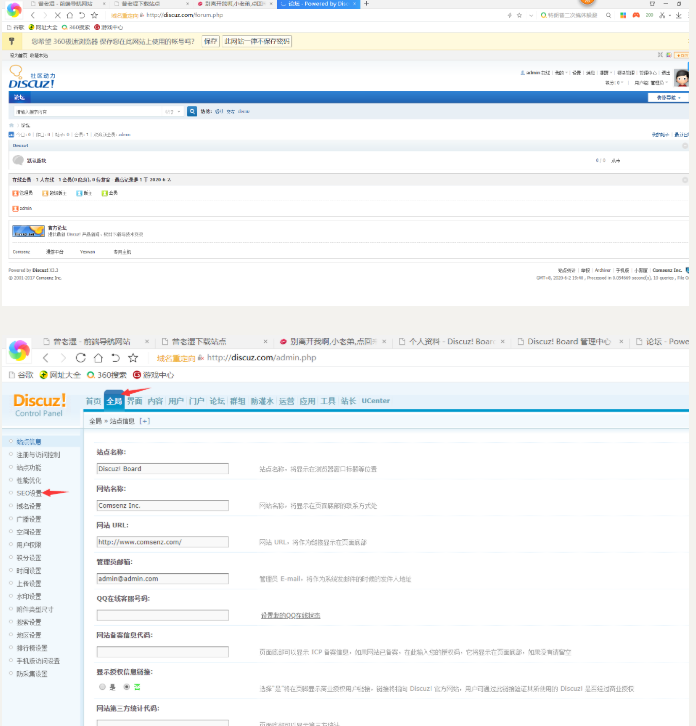Open game controller icon in forum.php toolbar
The image size is (696, 726).
[x=636, y=15]
